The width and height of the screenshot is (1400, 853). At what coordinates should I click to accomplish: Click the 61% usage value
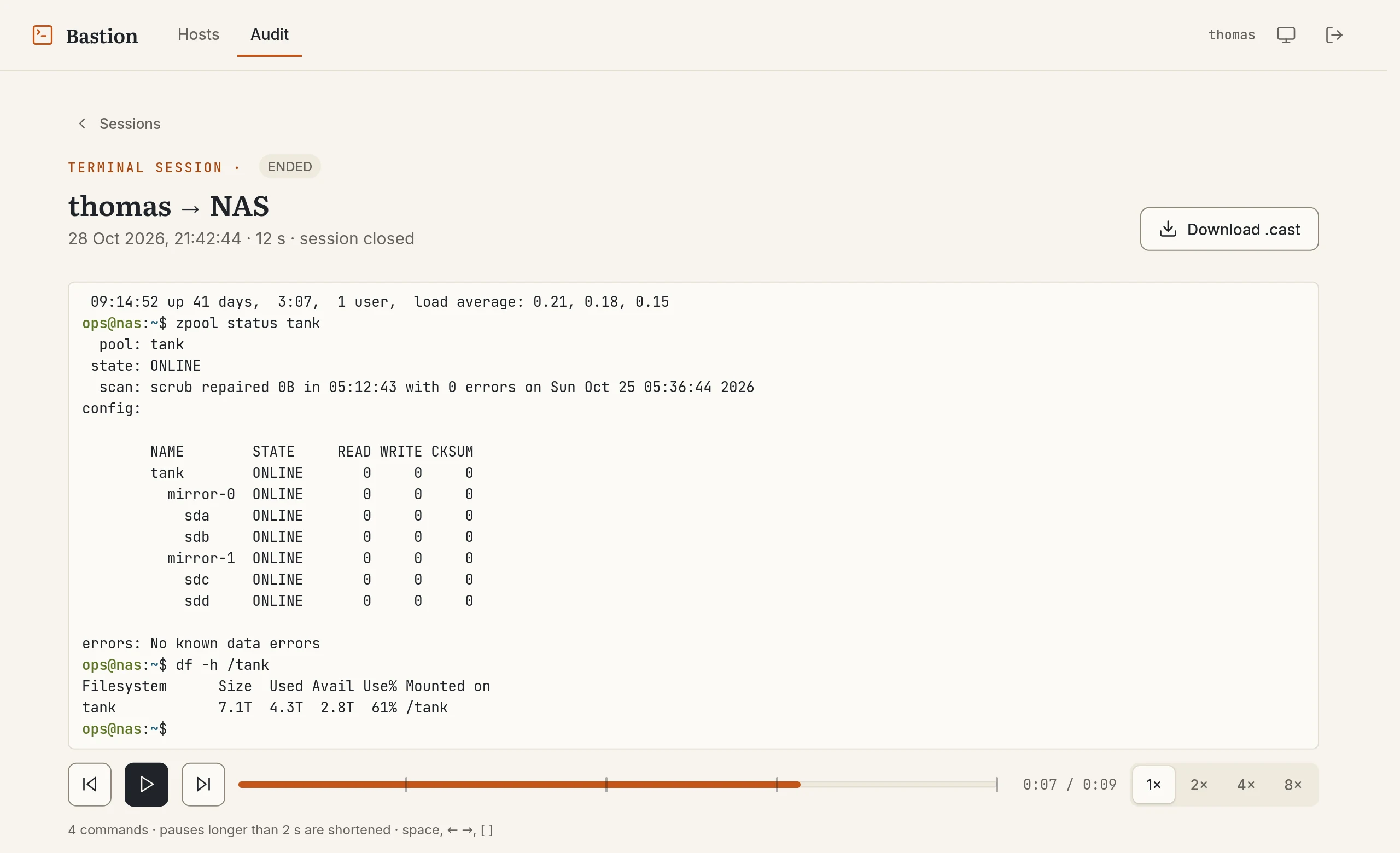[x=384, y=708]
